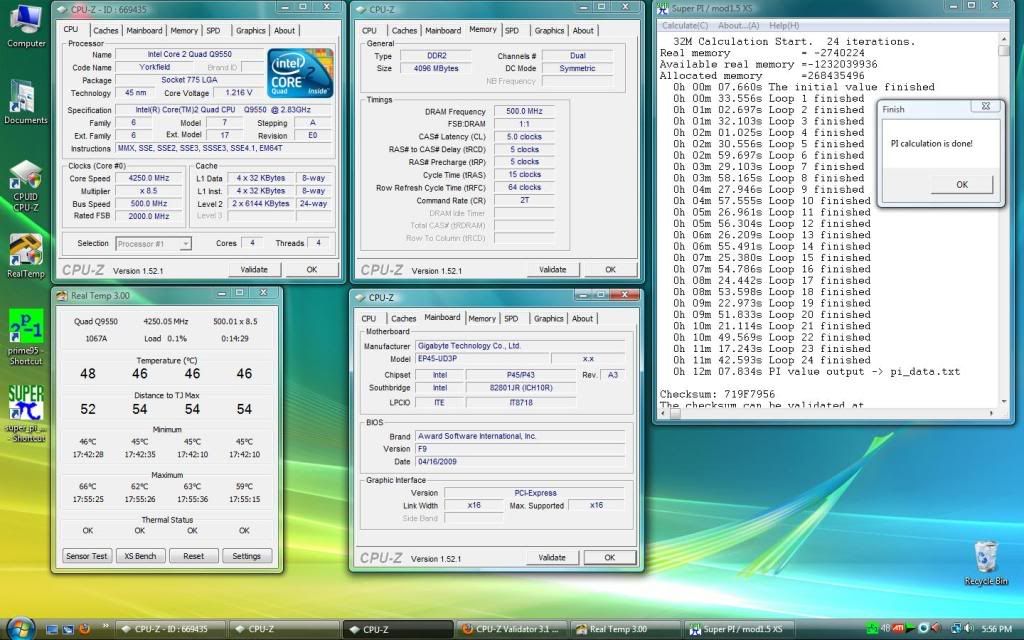Click the Intel Core 2 Quad logo
The image size is (1024, 640).
click(x=300, y=72)
